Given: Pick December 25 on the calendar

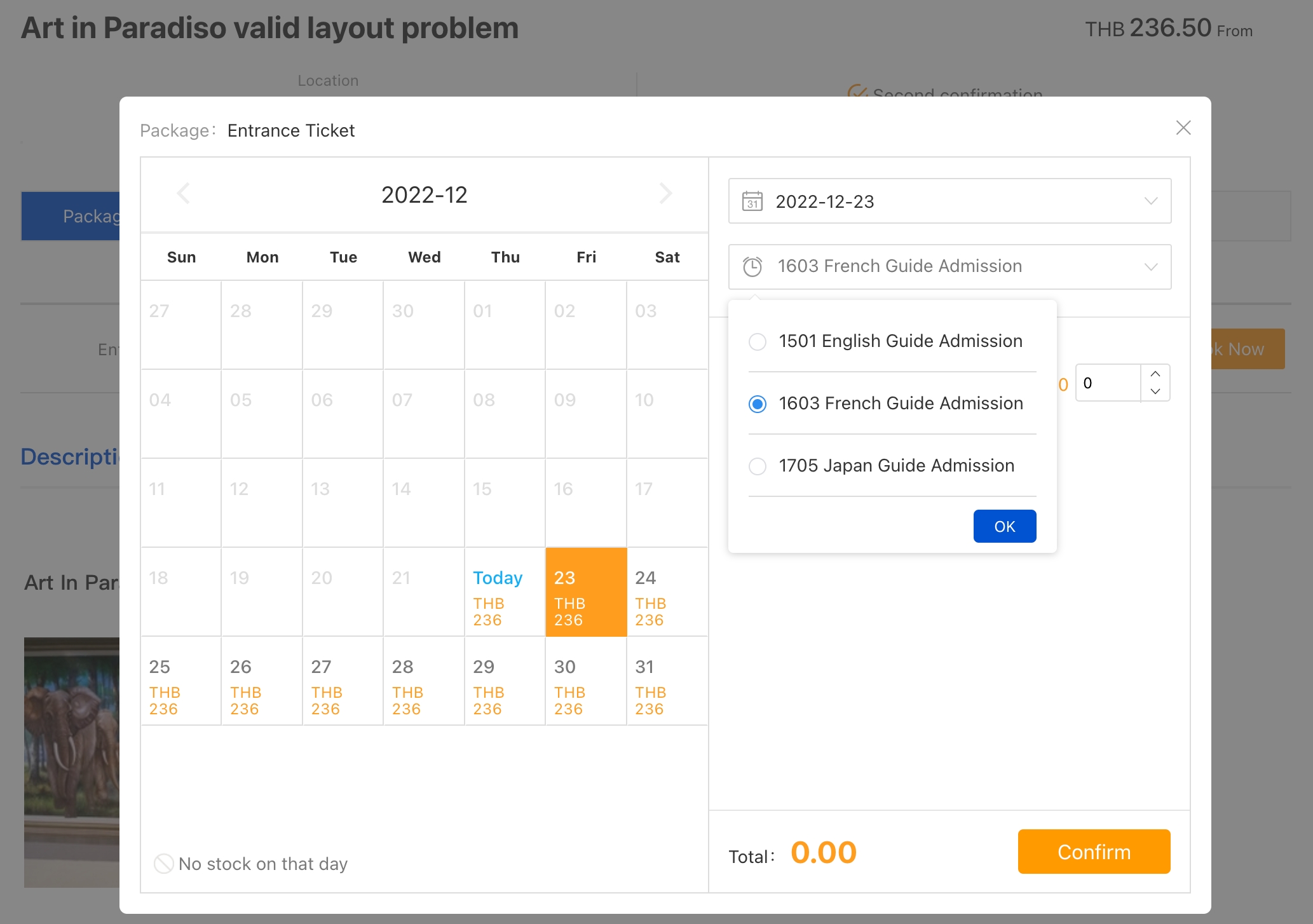Looking at the screenshot, I should [x=181, y=681].
